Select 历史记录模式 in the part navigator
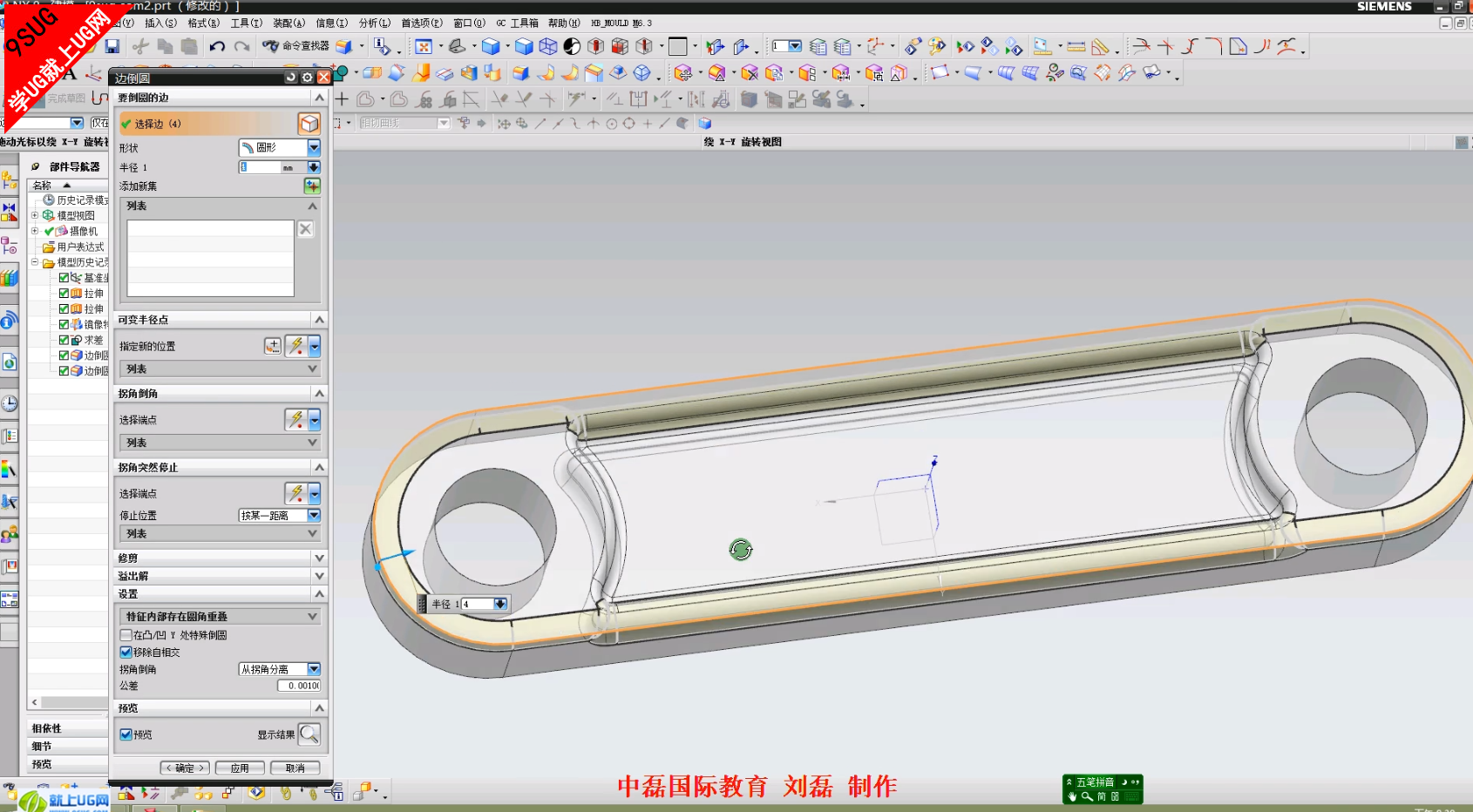This screenshot has height=812, width=1473. tap(82, 200)
